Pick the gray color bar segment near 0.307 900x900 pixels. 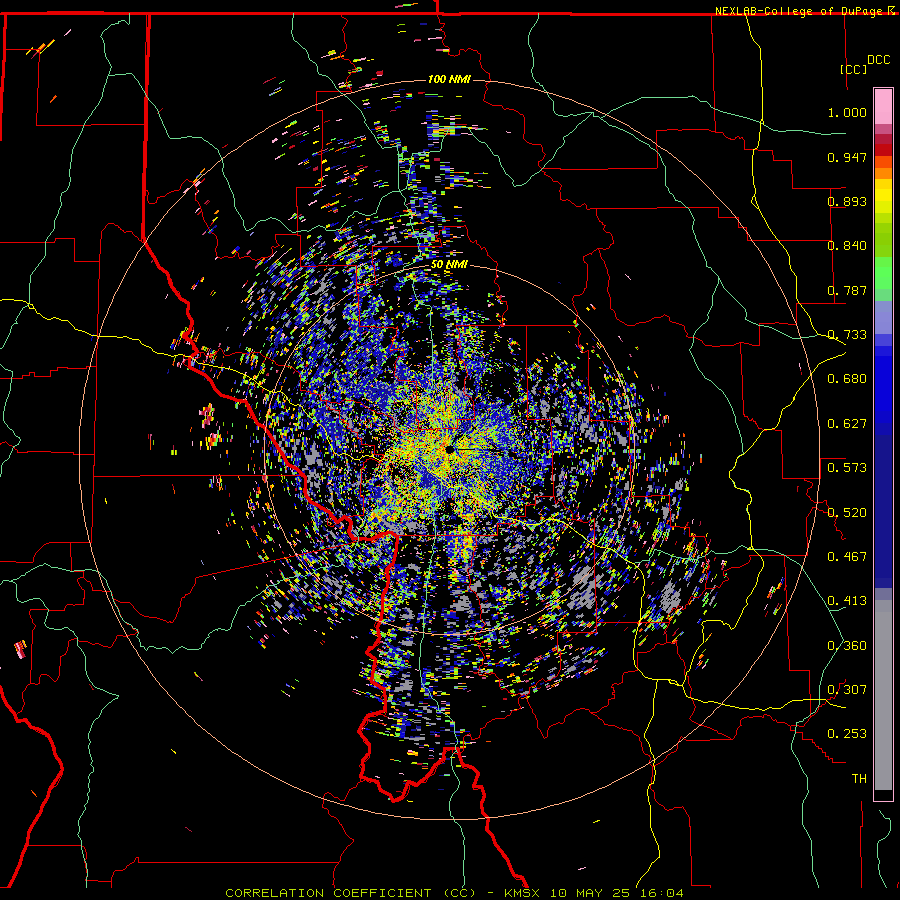click(883, 692)
